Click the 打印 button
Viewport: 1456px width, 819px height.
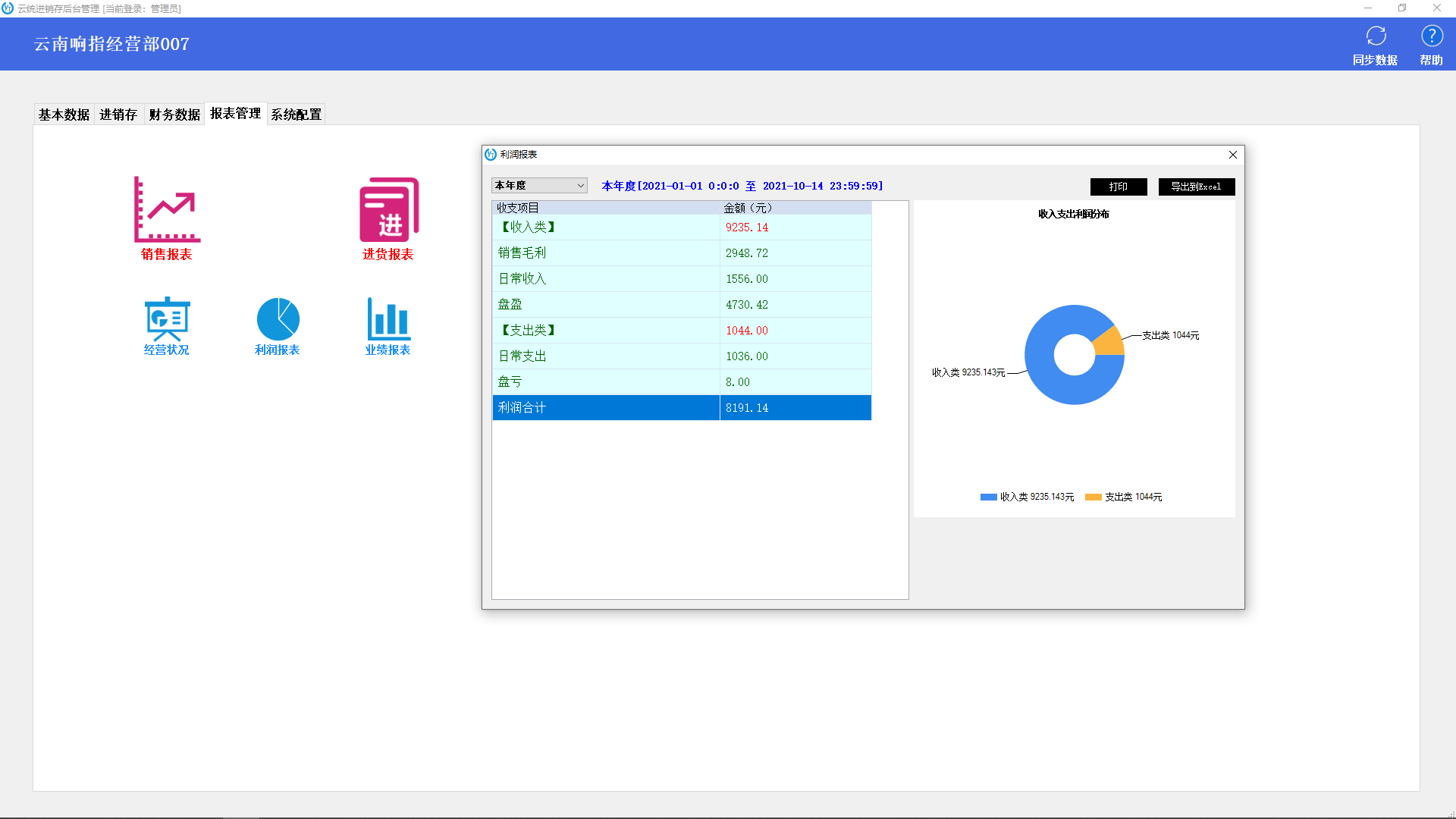click(x=1119, y=186)
